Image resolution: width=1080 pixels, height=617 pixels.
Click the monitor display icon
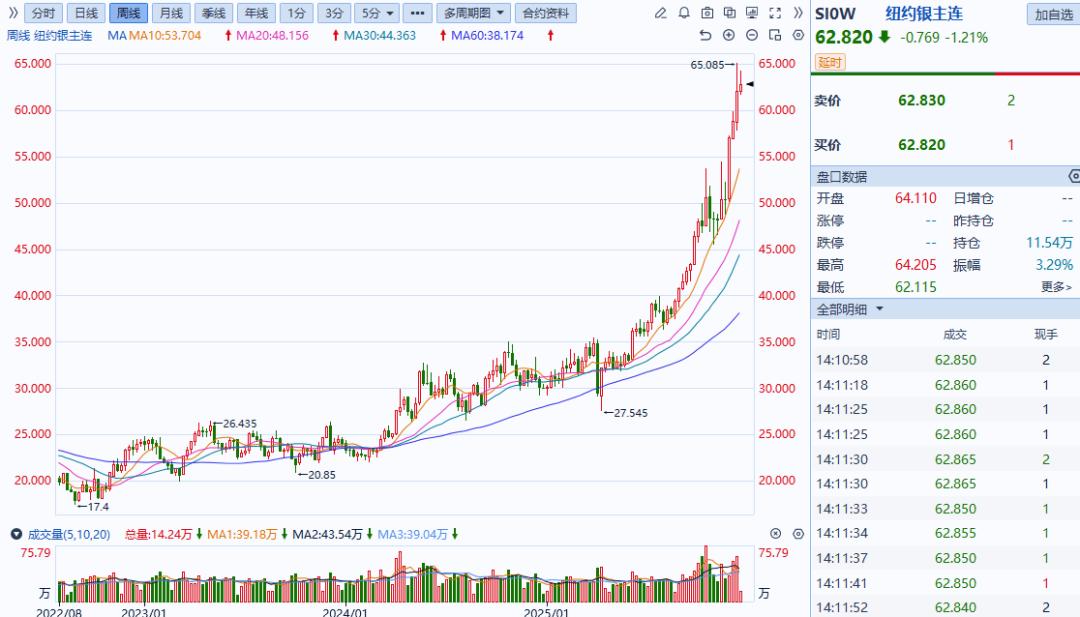(x=752, y=13)
